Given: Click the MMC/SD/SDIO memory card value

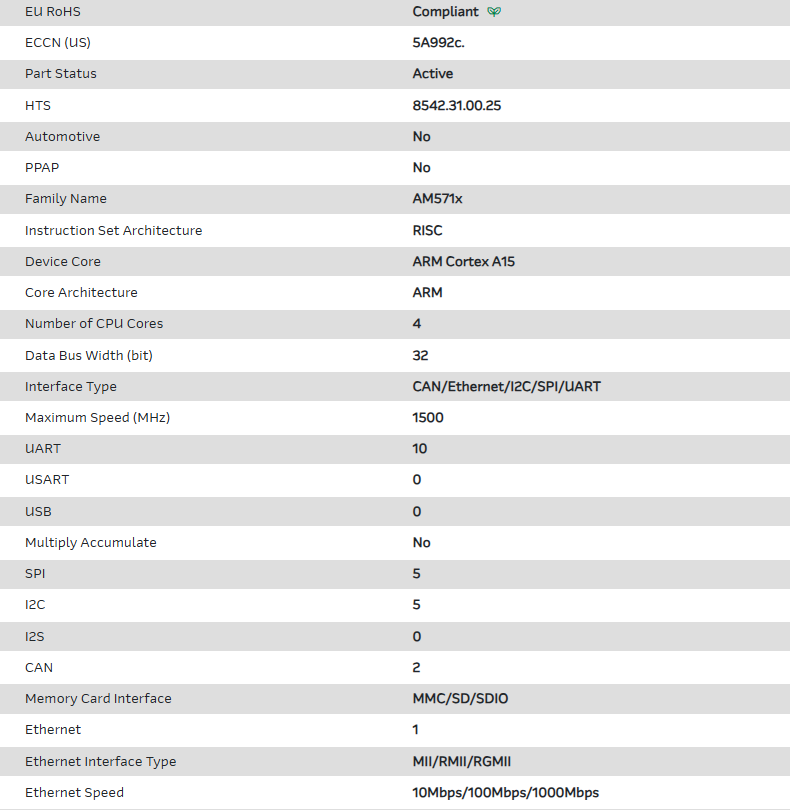Looking at the screenshot, I should click(461, 698).
